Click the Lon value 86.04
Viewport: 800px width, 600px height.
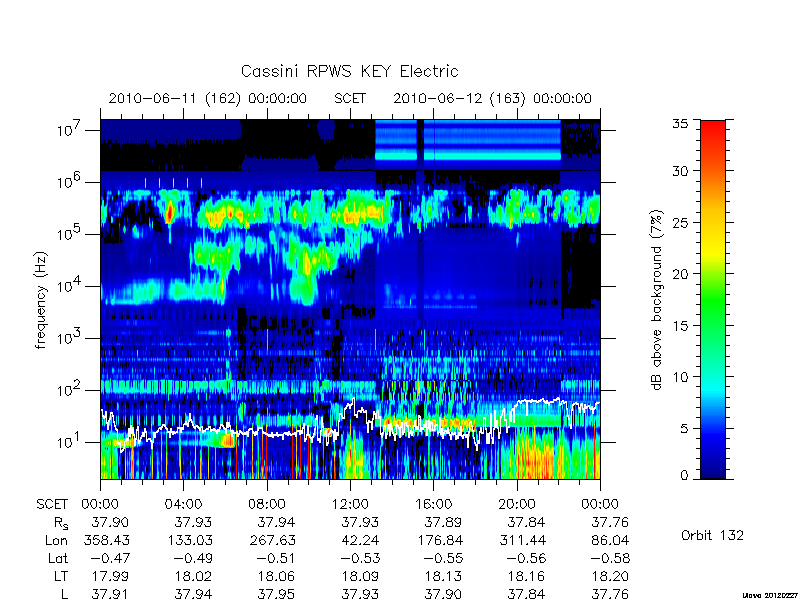click(610, 540)
